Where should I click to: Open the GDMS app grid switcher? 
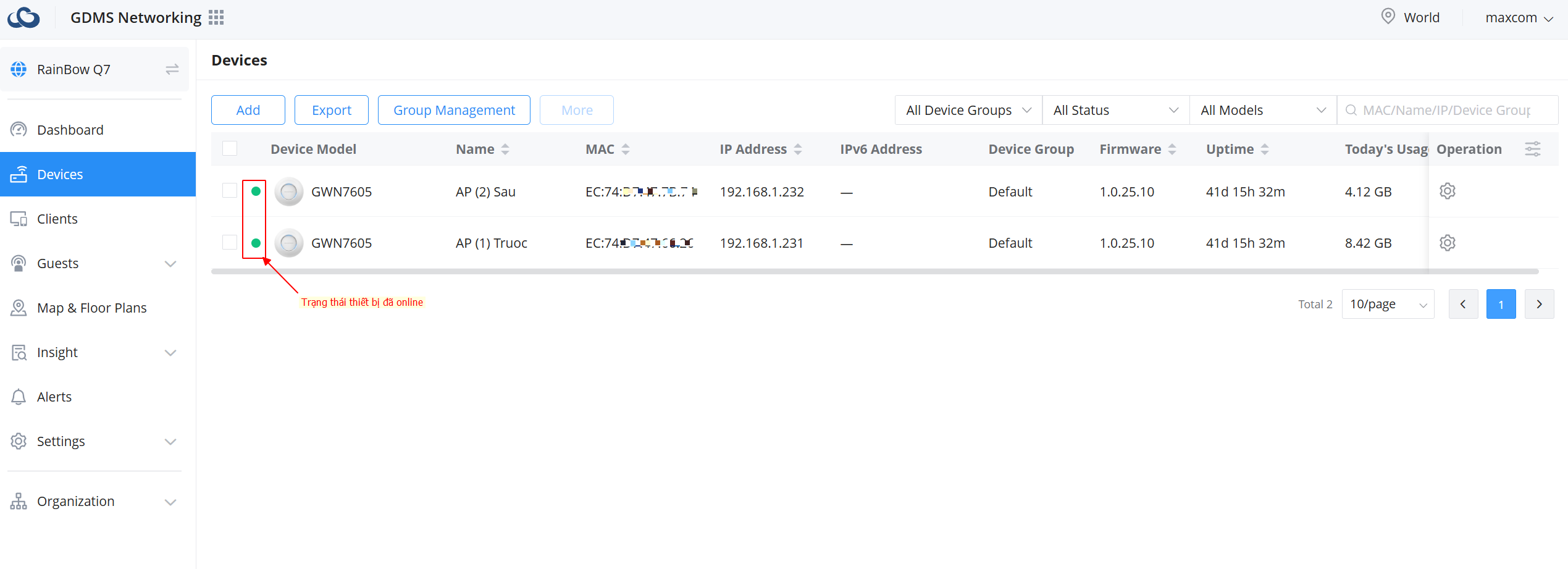point(216,17)
